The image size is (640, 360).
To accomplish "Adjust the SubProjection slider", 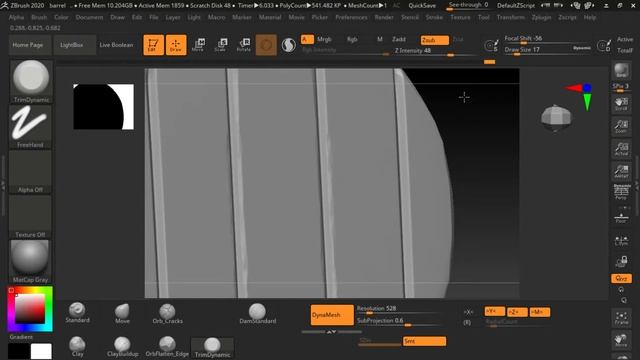I will (x=399, y=322).
